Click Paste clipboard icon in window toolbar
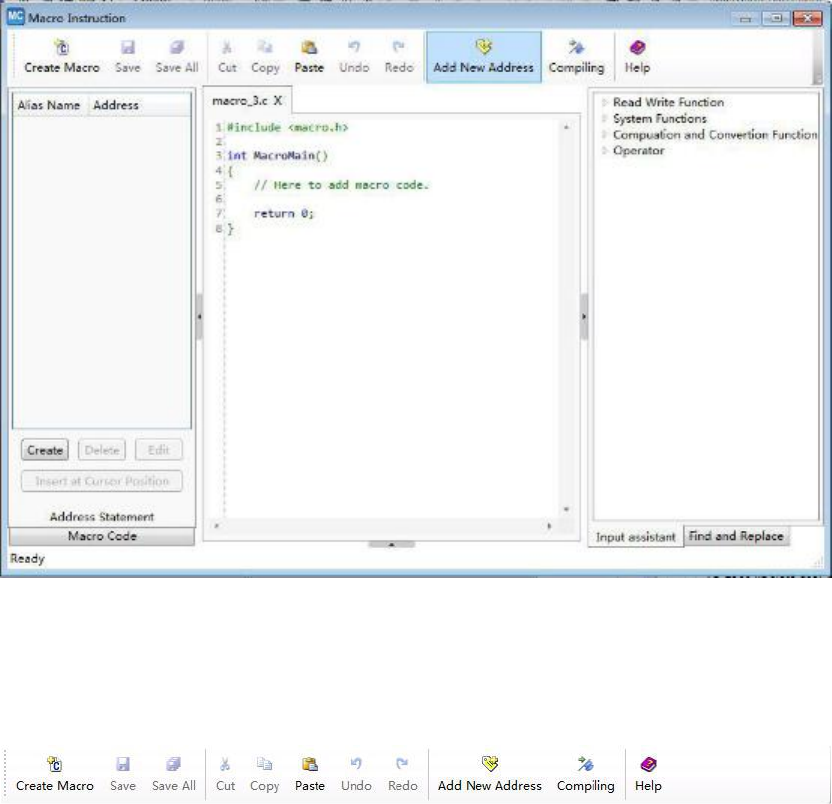Viewport: 832px width, 804px height. 309,48
